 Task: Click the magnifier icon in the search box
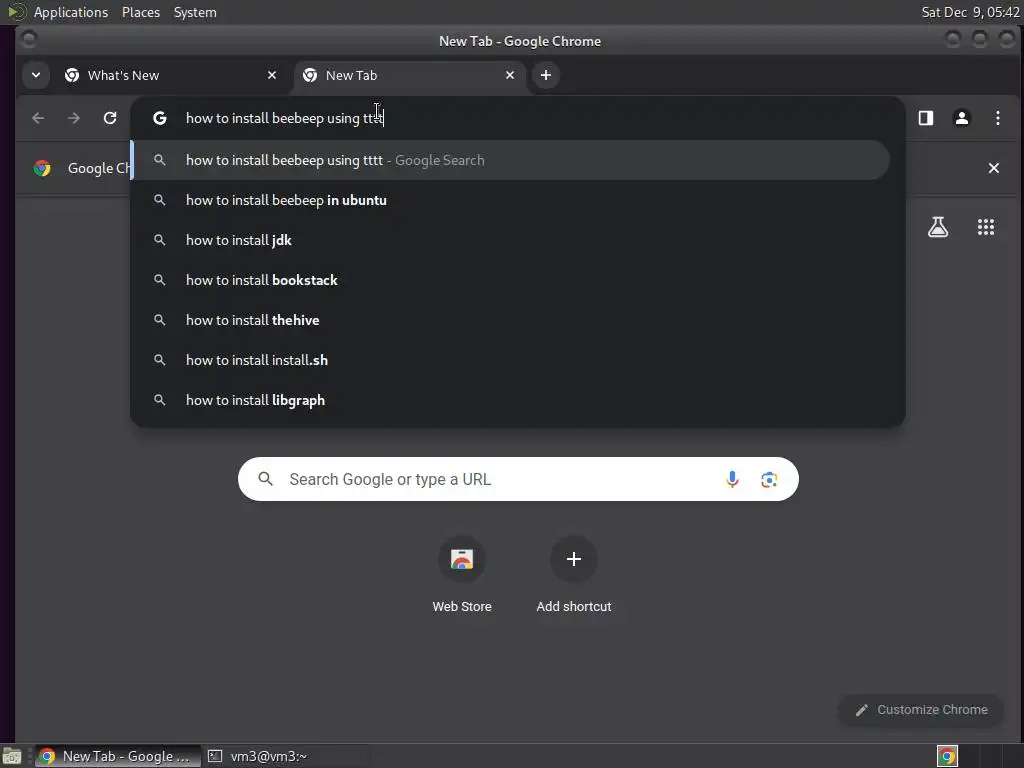point(265,479)
